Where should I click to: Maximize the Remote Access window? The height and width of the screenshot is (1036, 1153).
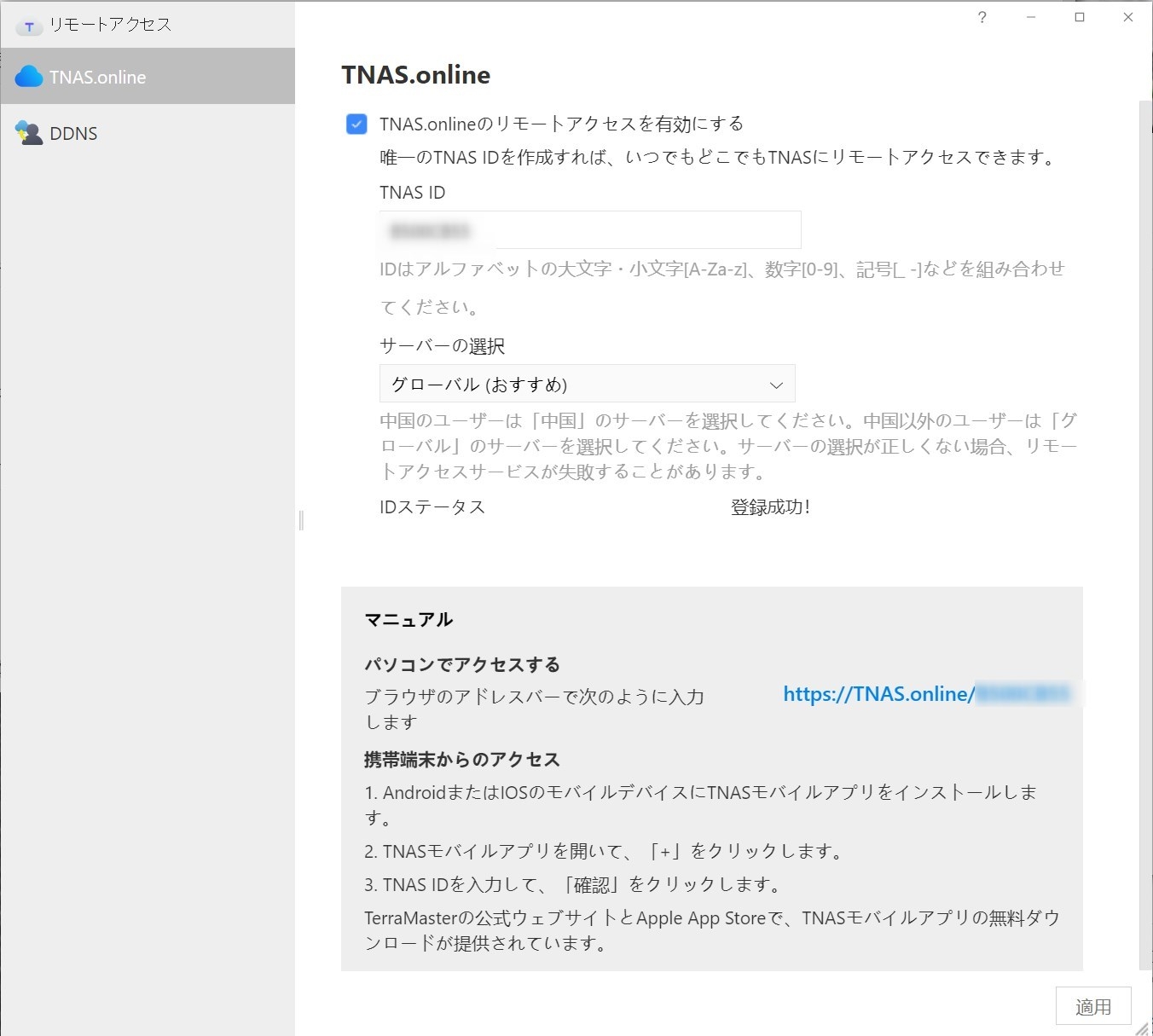(x=1080, y=17)
